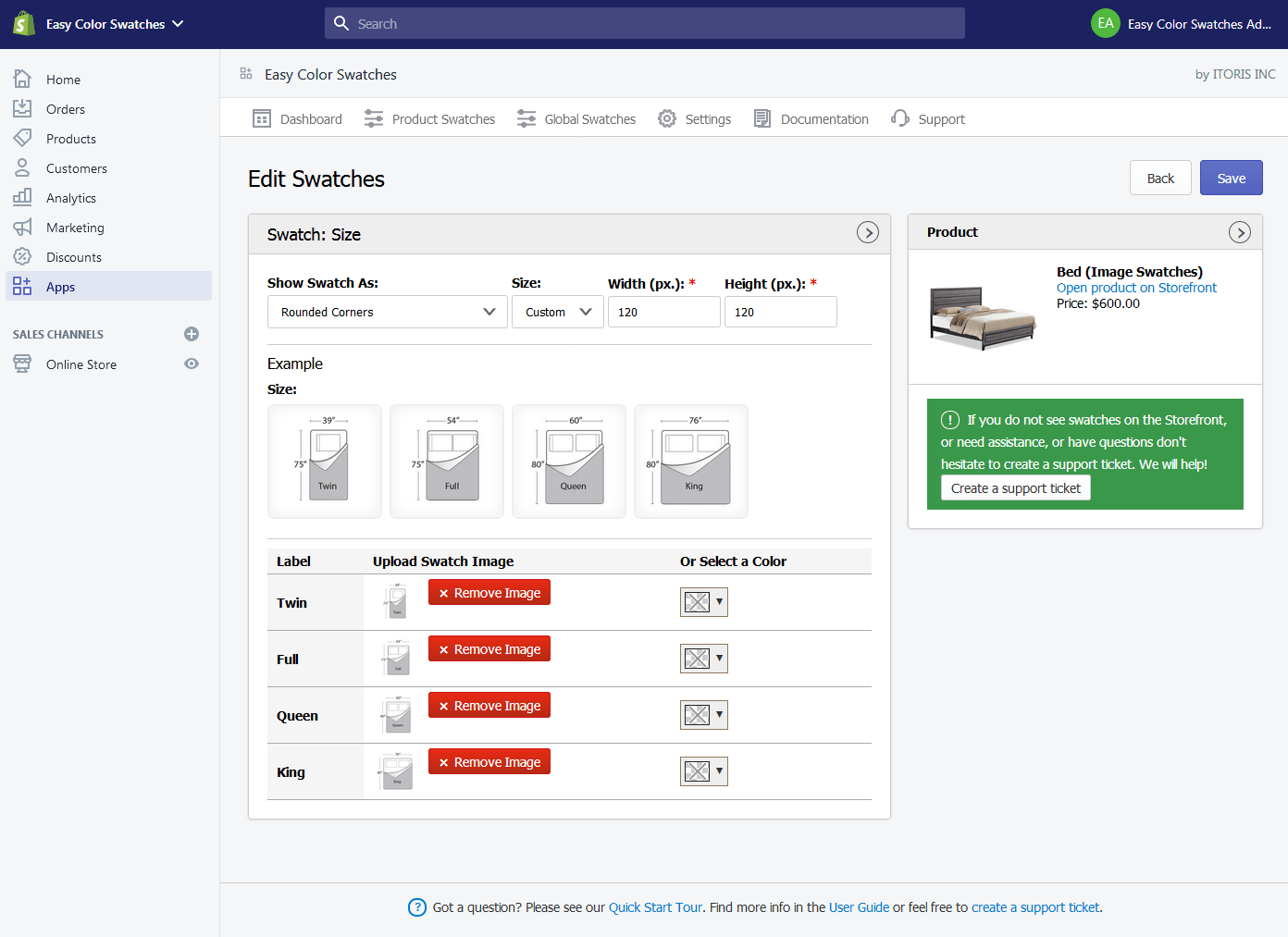Viewport: 1288px width, 937px height.
Task: Click the Products tag icon
Action: [x=22, y=138]
